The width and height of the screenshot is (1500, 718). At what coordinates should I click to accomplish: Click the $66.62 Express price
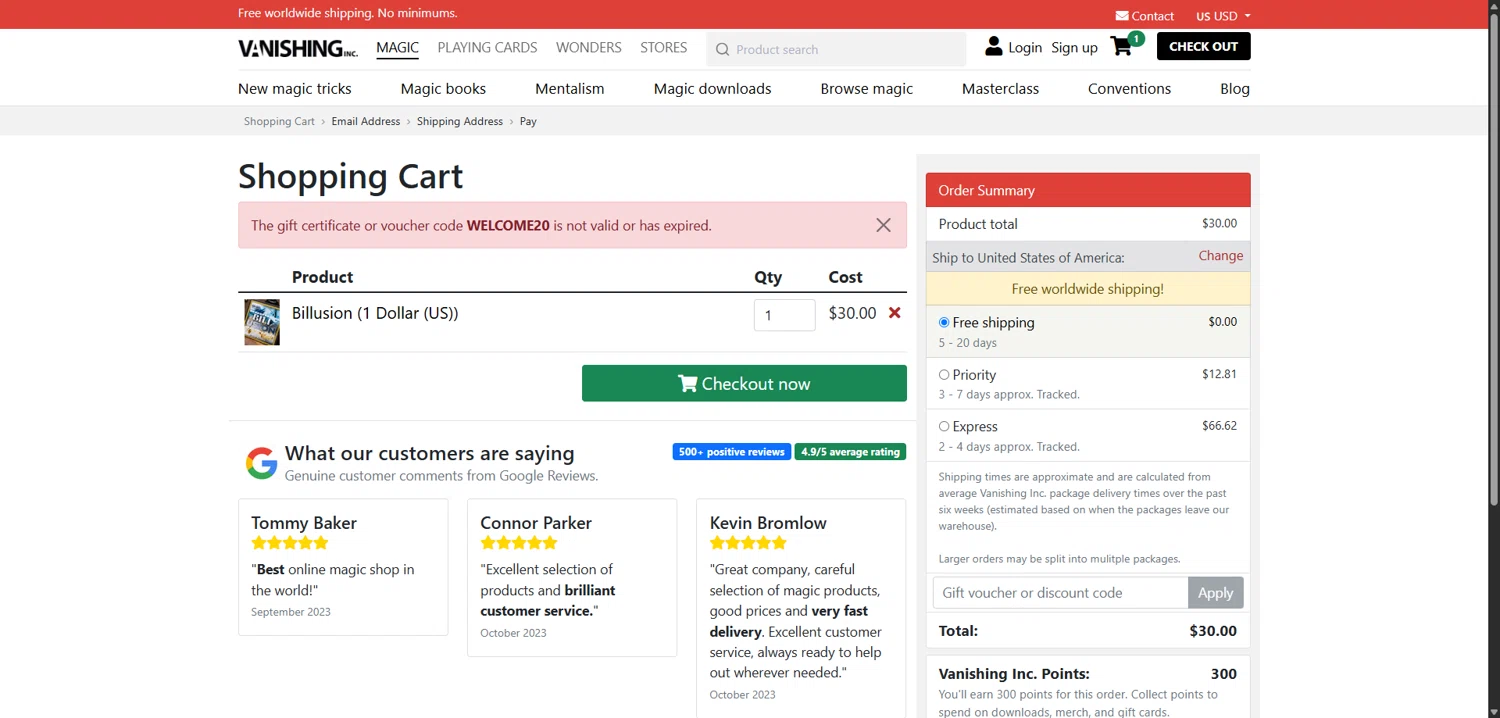point(1219,426)
